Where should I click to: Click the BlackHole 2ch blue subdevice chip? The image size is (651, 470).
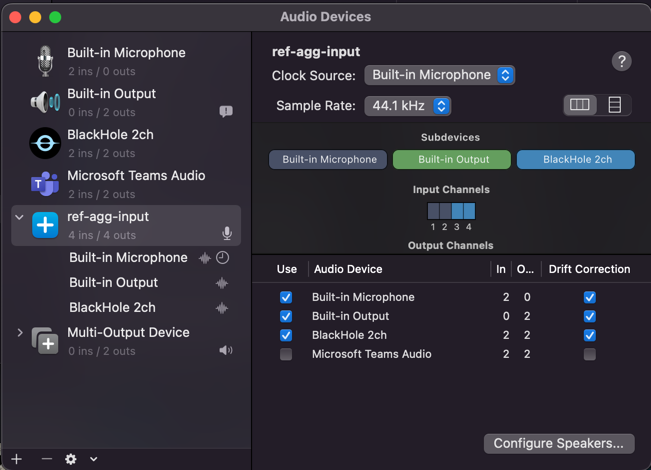click(x=576, y=159)
